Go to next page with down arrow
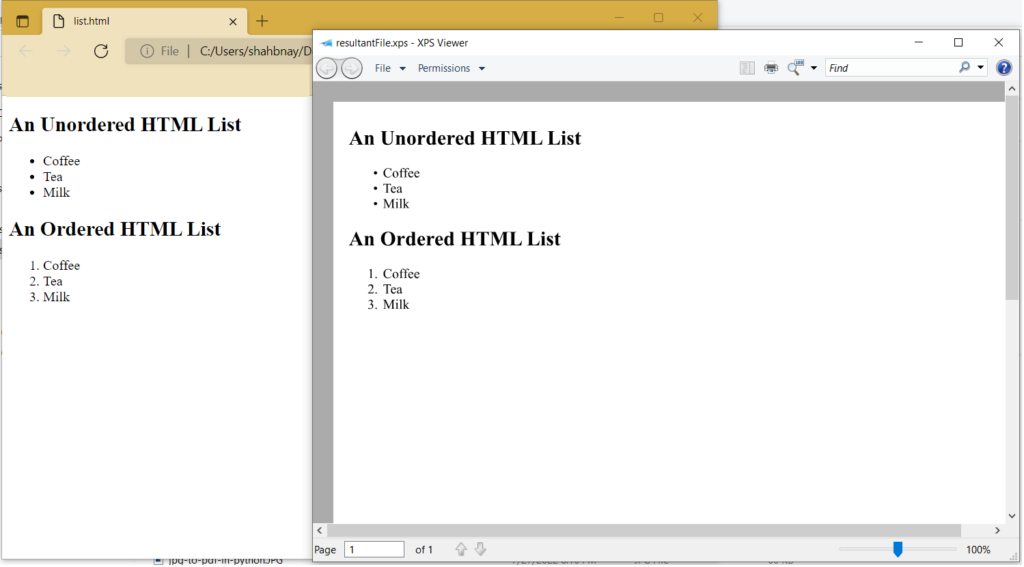 click(481, 549)
